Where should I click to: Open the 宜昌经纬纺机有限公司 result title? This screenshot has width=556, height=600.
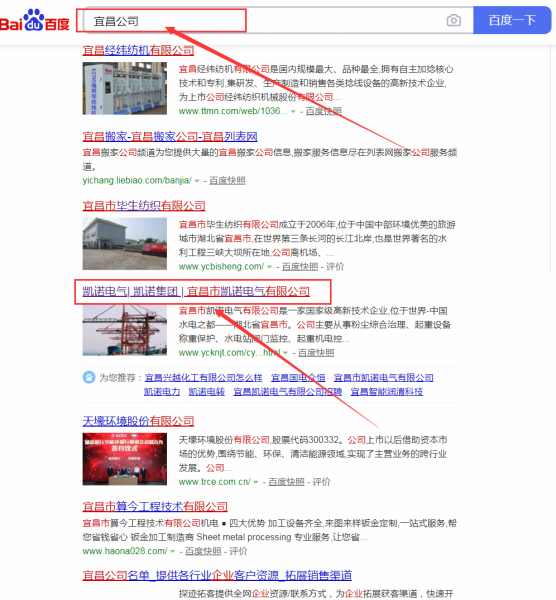click(138, 51)
